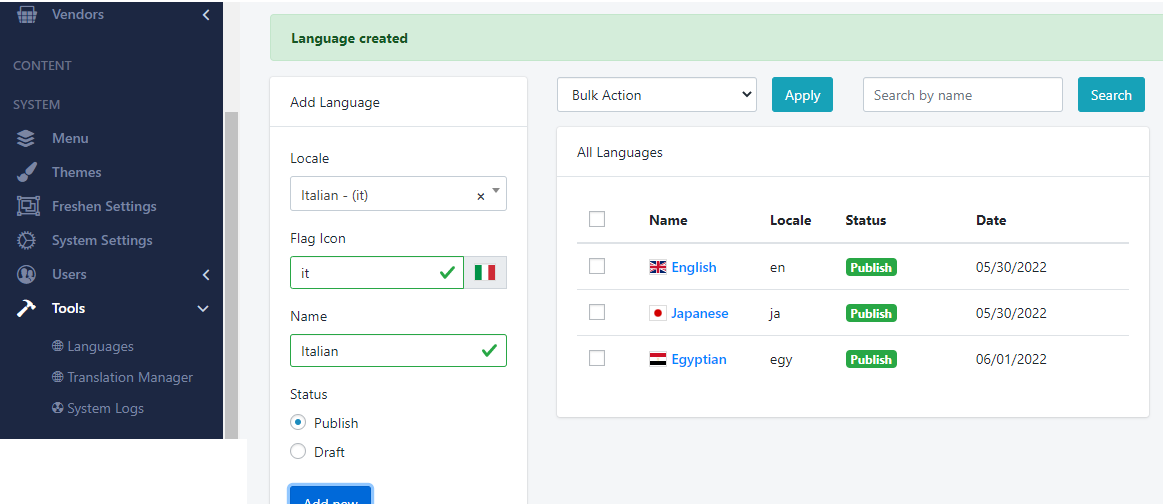Click the Italian flag icon preview

click(485, 273)
